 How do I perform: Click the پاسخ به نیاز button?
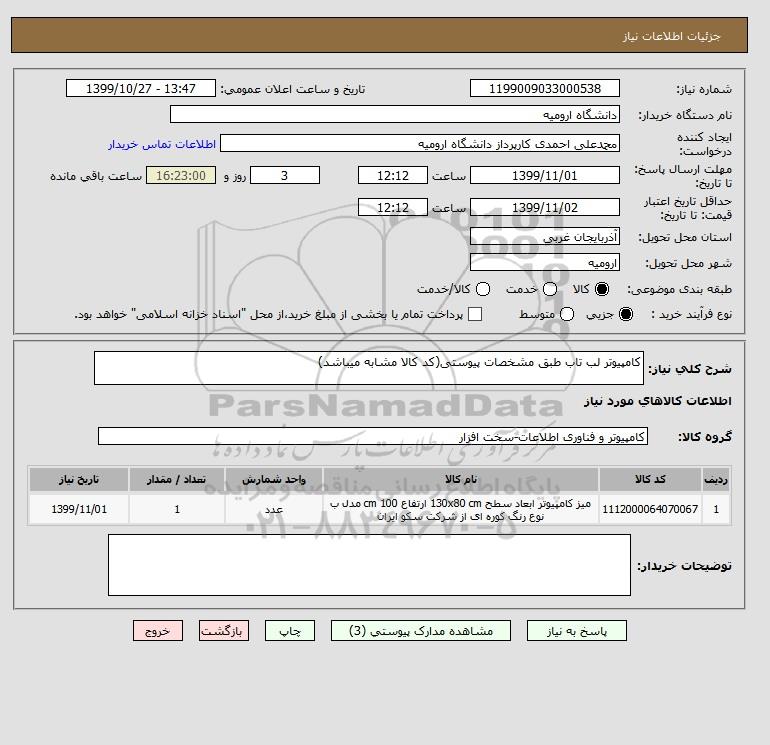pos(577,631)
